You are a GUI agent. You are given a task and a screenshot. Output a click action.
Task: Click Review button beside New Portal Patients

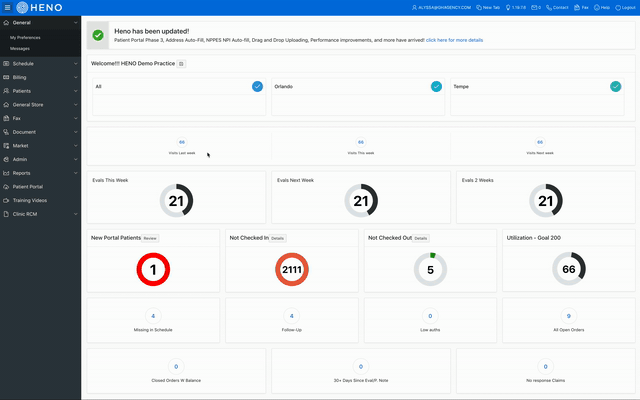coord(150,238)
